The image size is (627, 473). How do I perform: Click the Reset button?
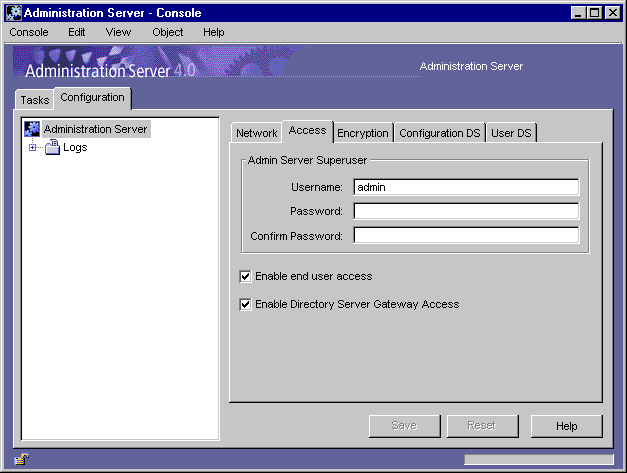(x=482, y=426)
